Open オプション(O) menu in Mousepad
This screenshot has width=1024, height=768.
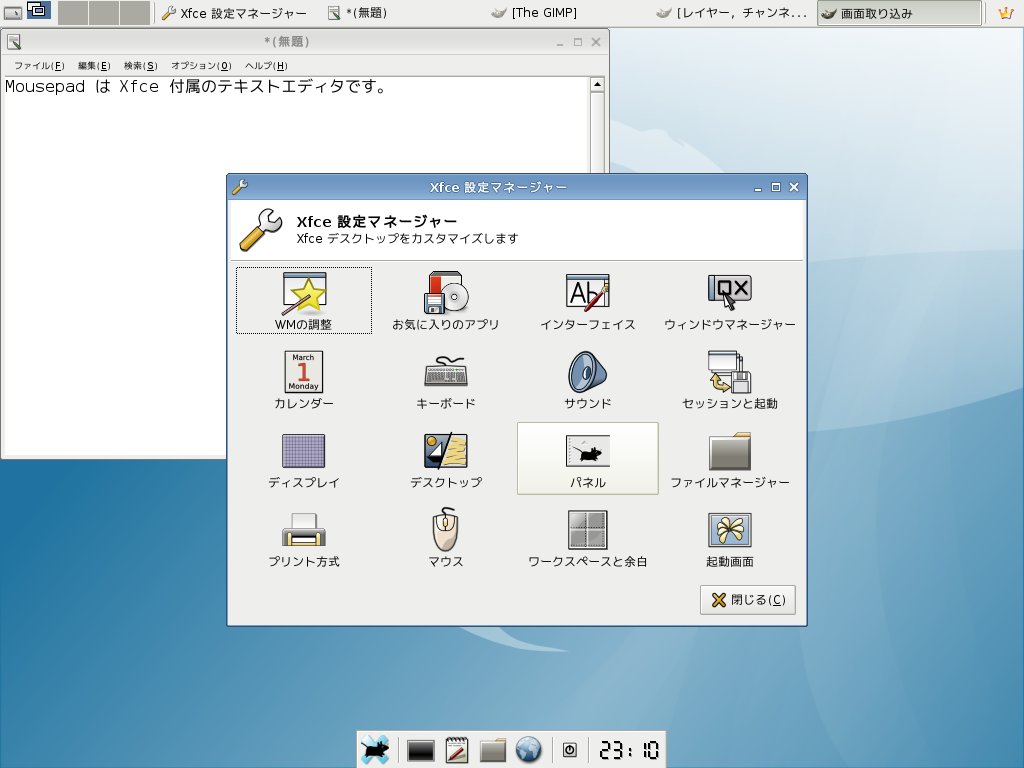click(201, 65)
